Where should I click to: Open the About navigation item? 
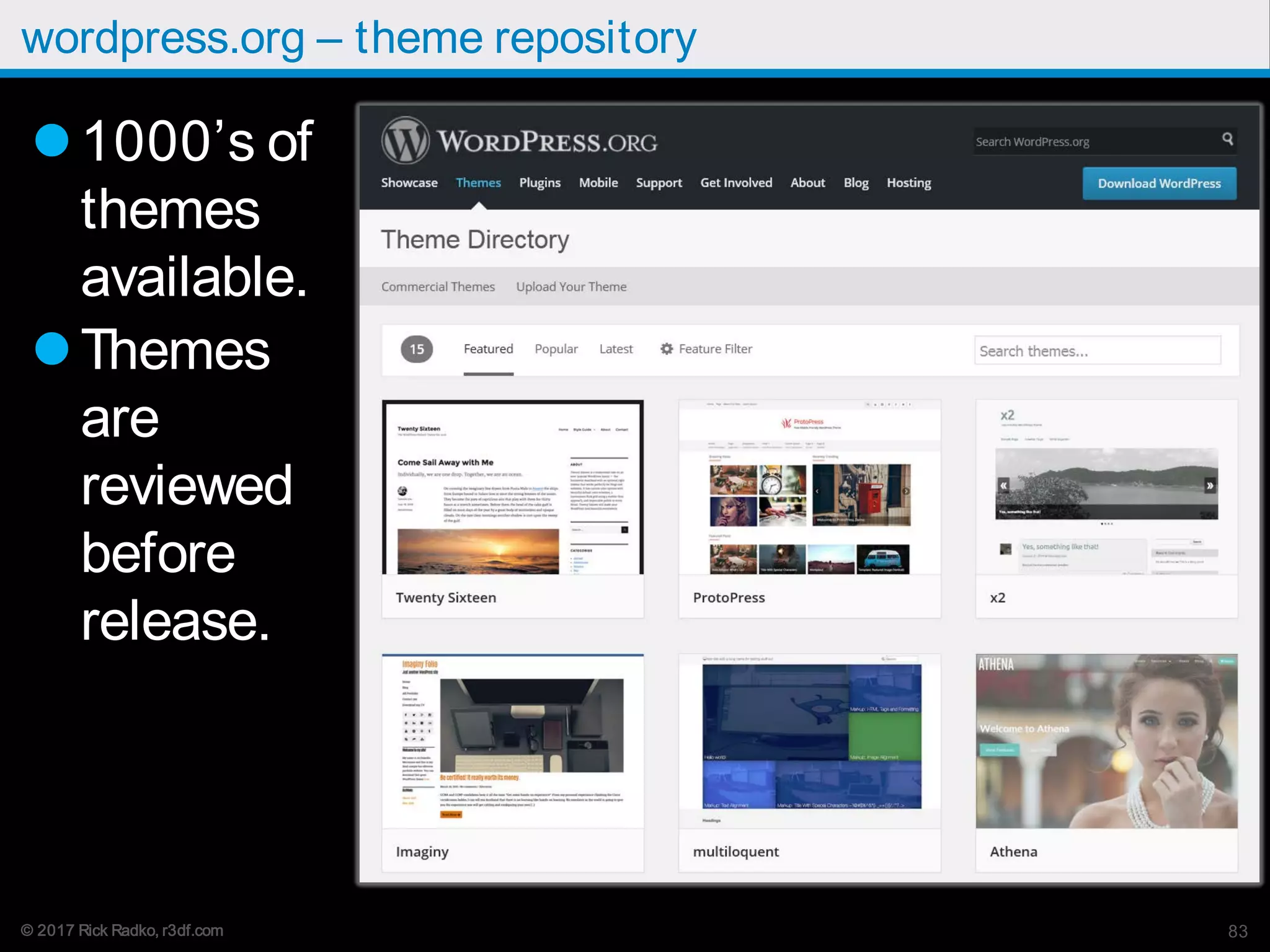point(807,183)
